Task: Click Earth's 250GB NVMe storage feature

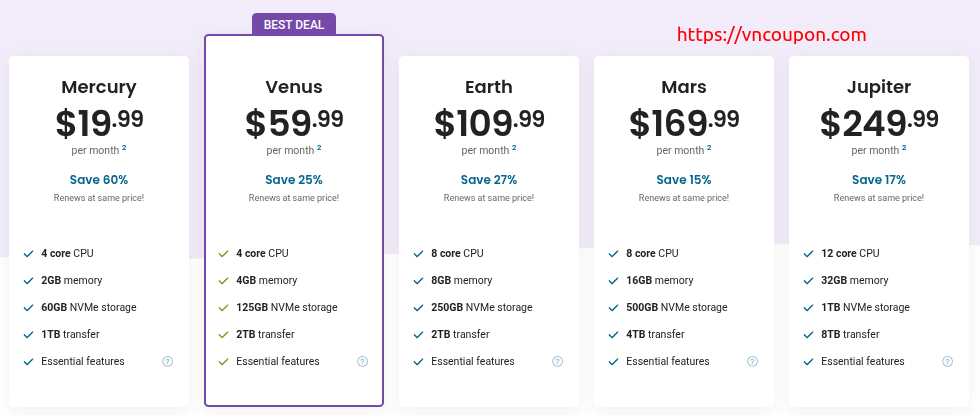Action: (482, 308)
